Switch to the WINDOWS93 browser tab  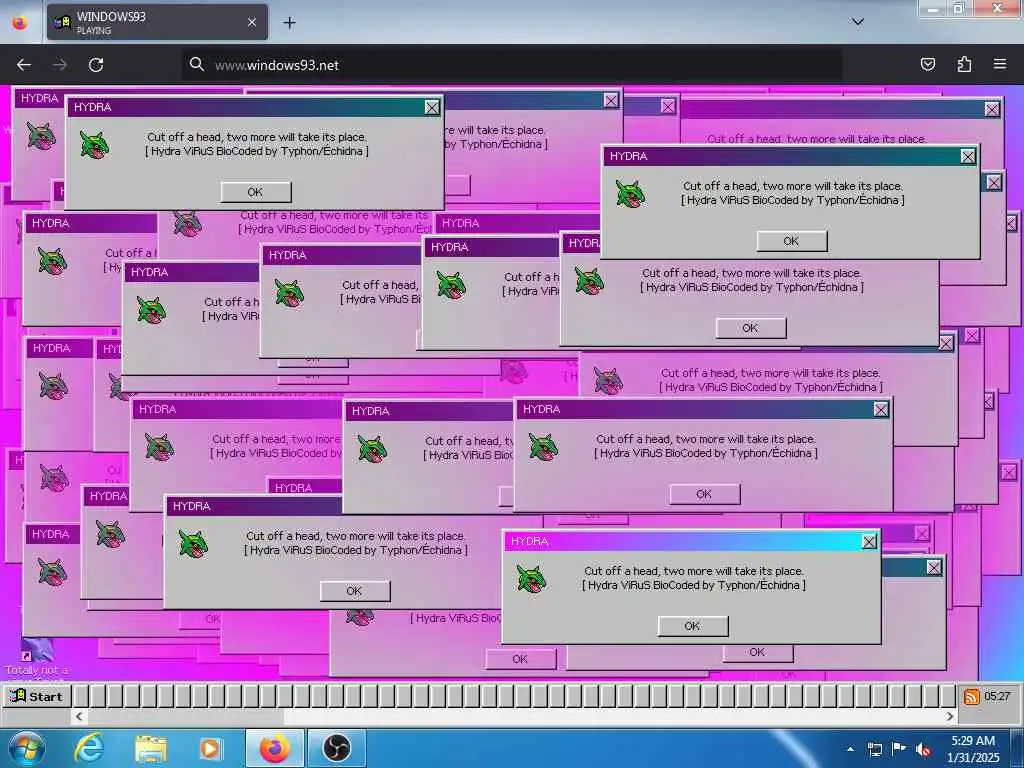click(x=157, y=22)
